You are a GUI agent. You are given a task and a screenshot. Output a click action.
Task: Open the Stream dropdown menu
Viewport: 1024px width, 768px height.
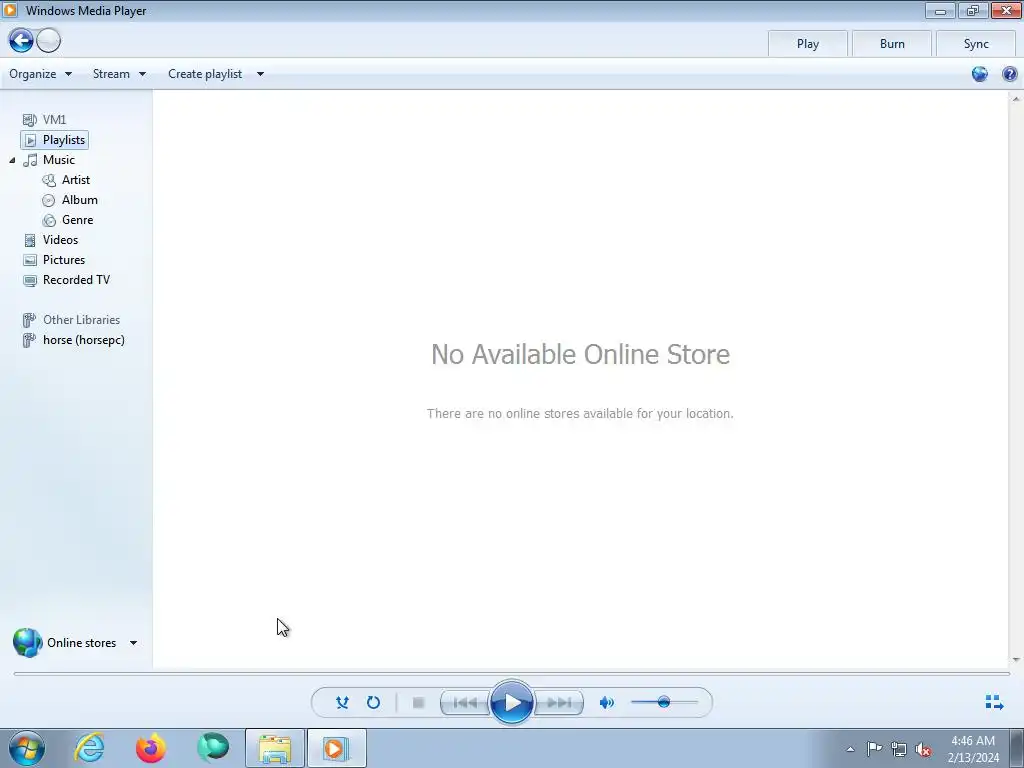[120, 74]
